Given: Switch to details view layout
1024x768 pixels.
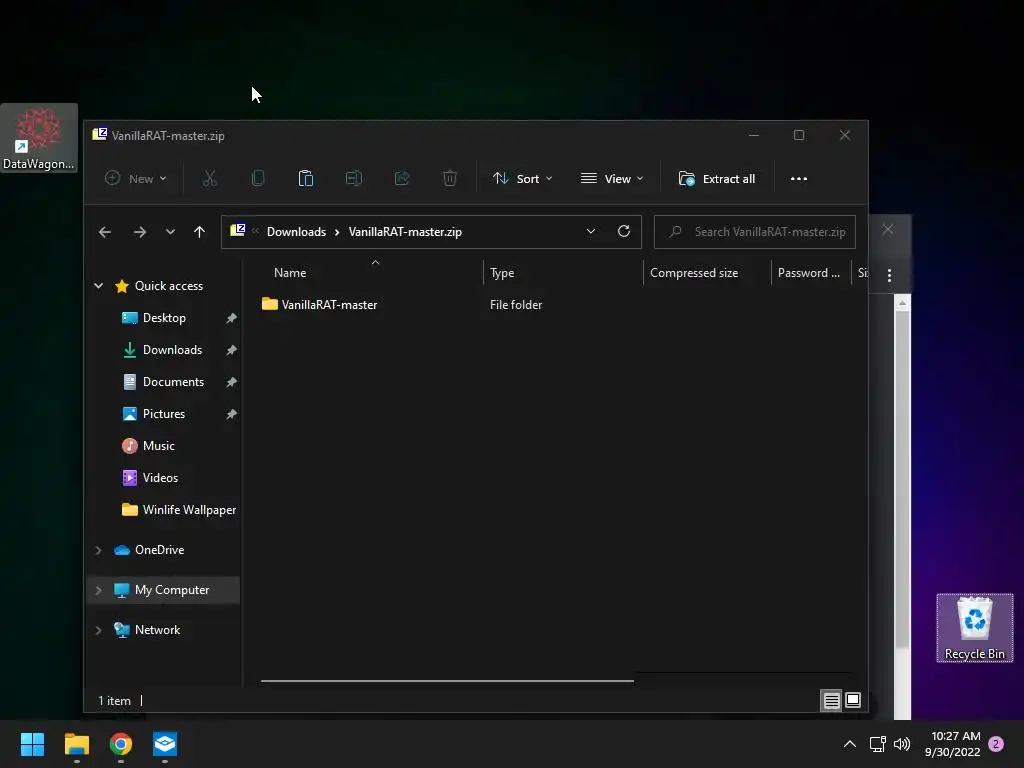Looking at the screenshot, I should [x=831, y=701].
